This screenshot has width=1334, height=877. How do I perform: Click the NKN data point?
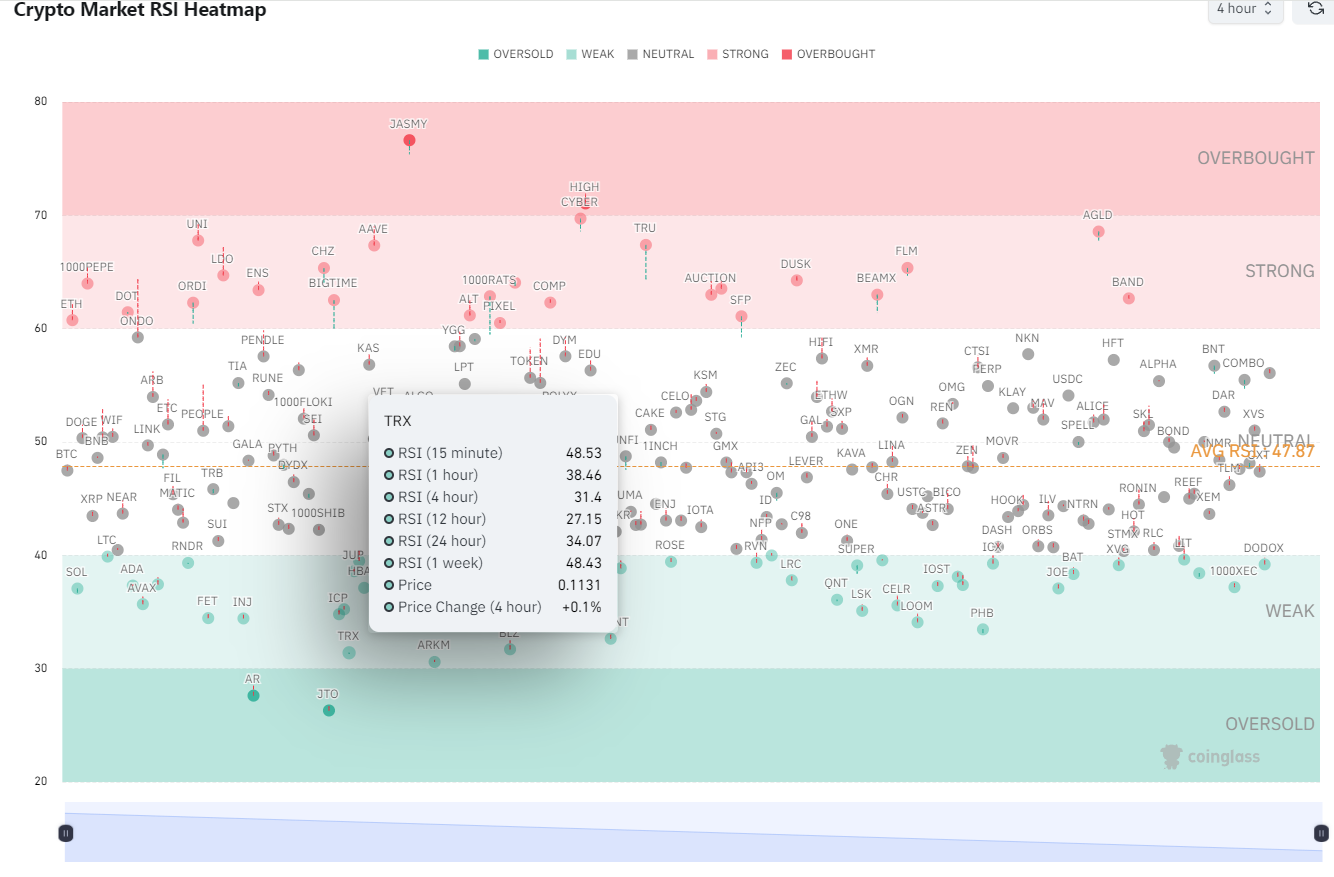click(x=1028, y=354)
